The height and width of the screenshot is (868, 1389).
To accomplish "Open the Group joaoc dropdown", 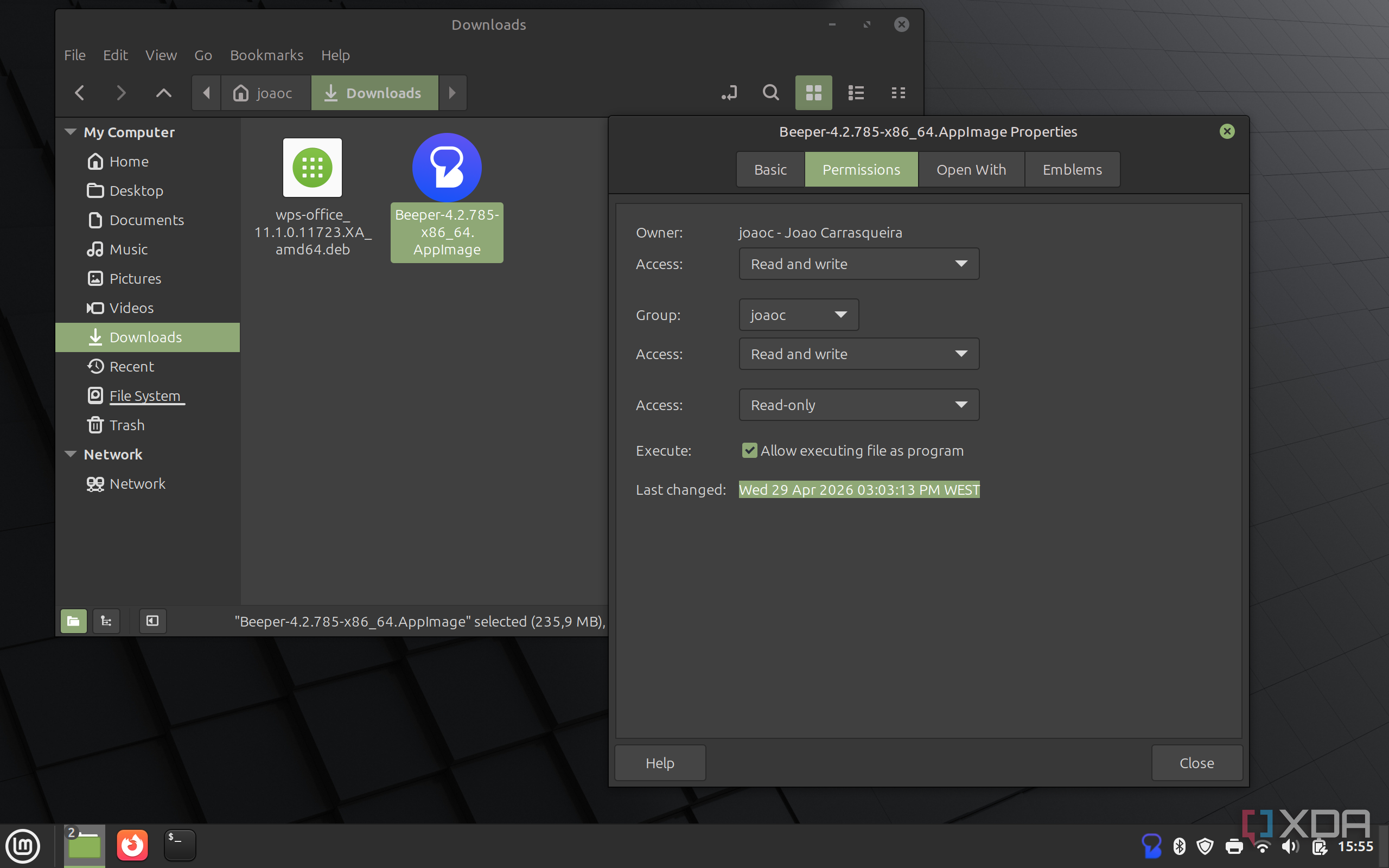I will [x=798, y=315].
